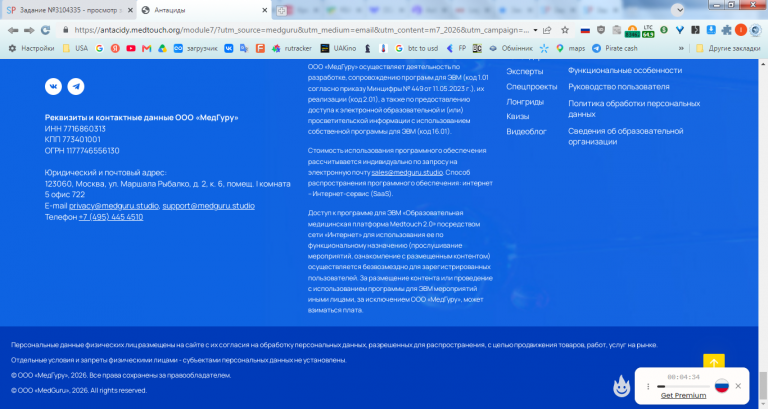Image resolution: width=768 pixels, height=409 pixels.
Task: Open the Спецпроекты footer link
Action: click(x=532, y=87)
